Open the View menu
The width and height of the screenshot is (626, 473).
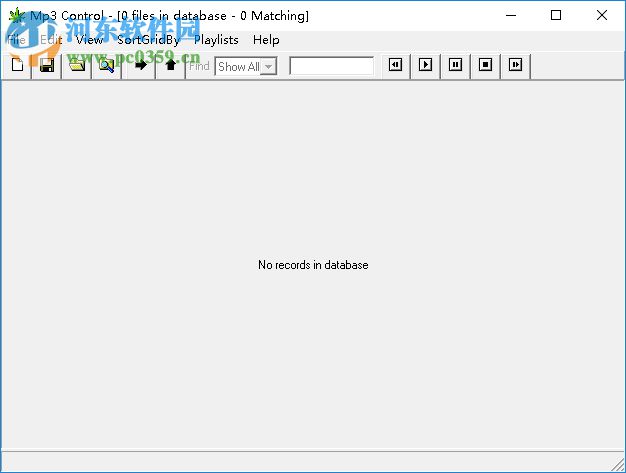pyautogui.click(x=89, y=40)
